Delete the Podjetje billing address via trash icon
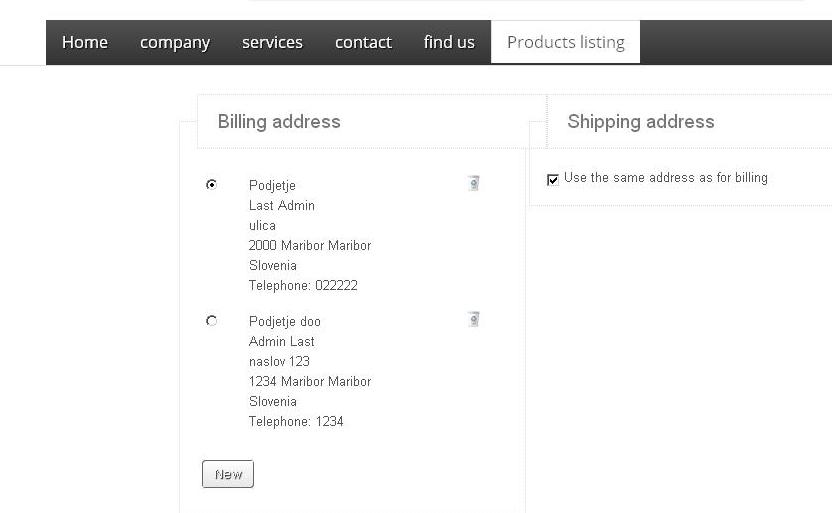The width and height of the screenshot is (832, 513). [473, 183]
